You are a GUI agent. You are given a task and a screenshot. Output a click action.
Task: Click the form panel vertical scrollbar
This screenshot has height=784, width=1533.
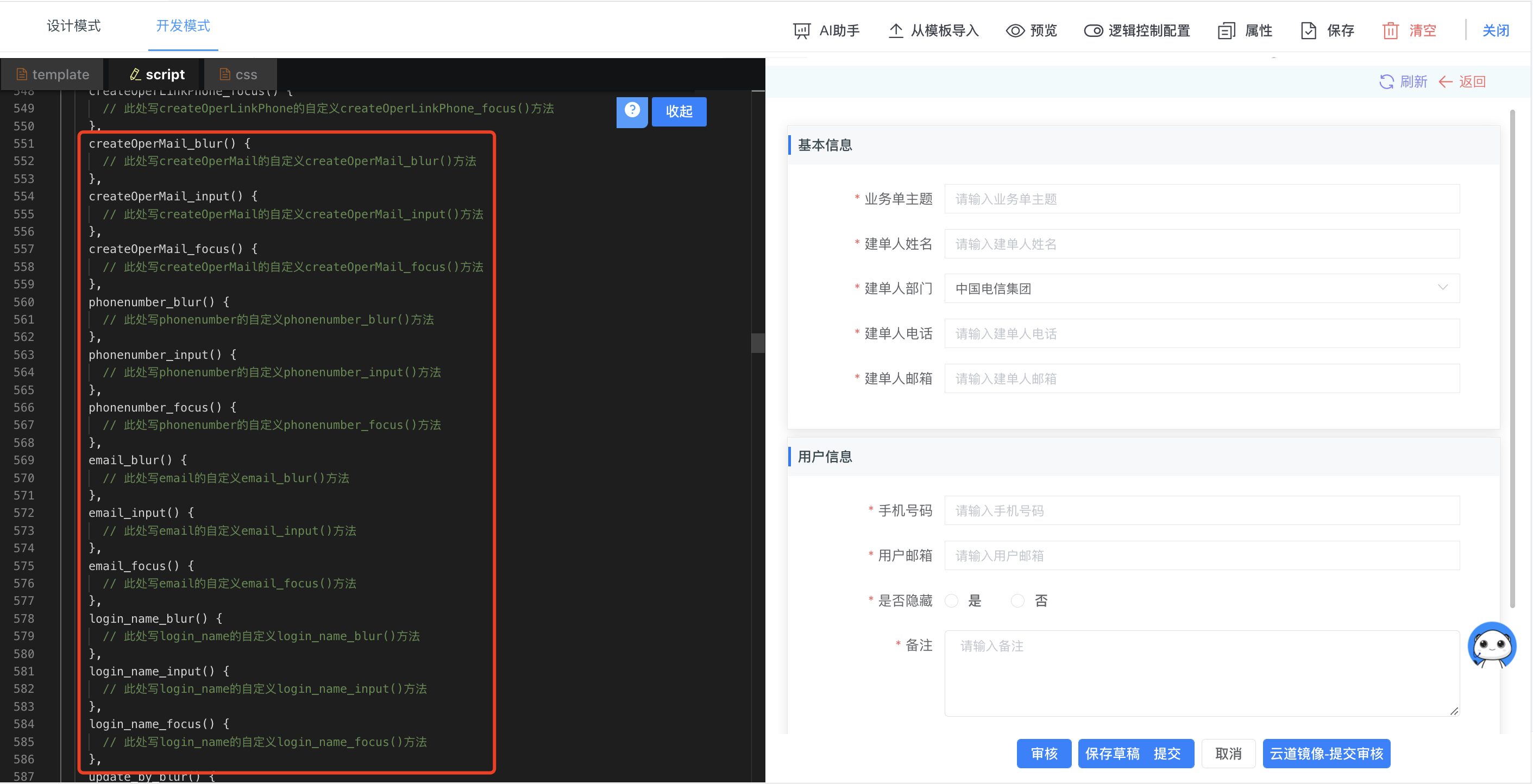click(1512, 359)
